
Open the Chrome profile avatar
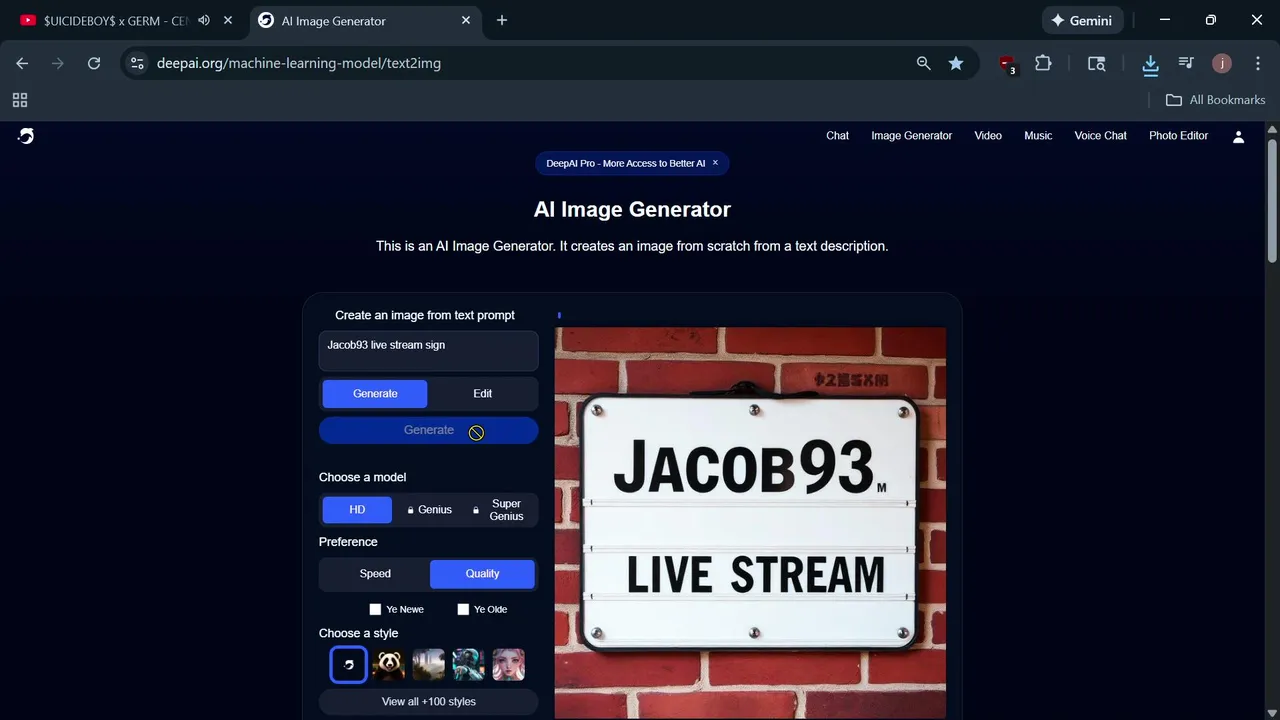click(x=1222, y=63)
